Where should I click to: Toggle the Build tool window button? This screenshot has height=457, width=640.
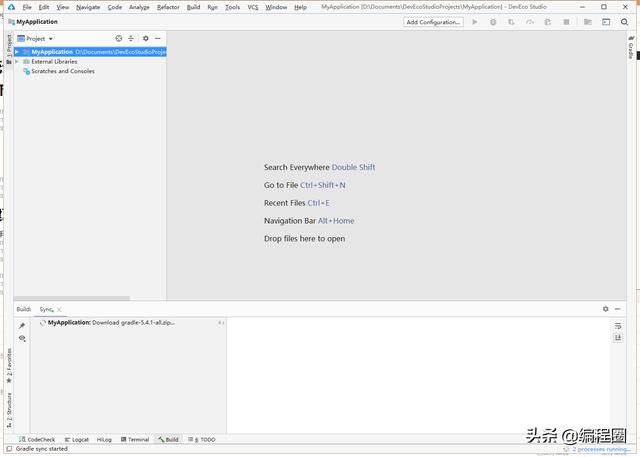point(168,439)
